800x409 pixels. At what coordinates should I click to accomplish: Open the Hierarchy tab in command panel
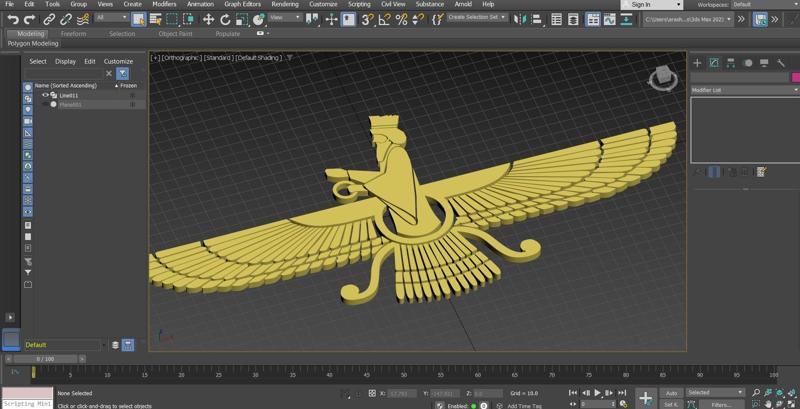[731, 63]
